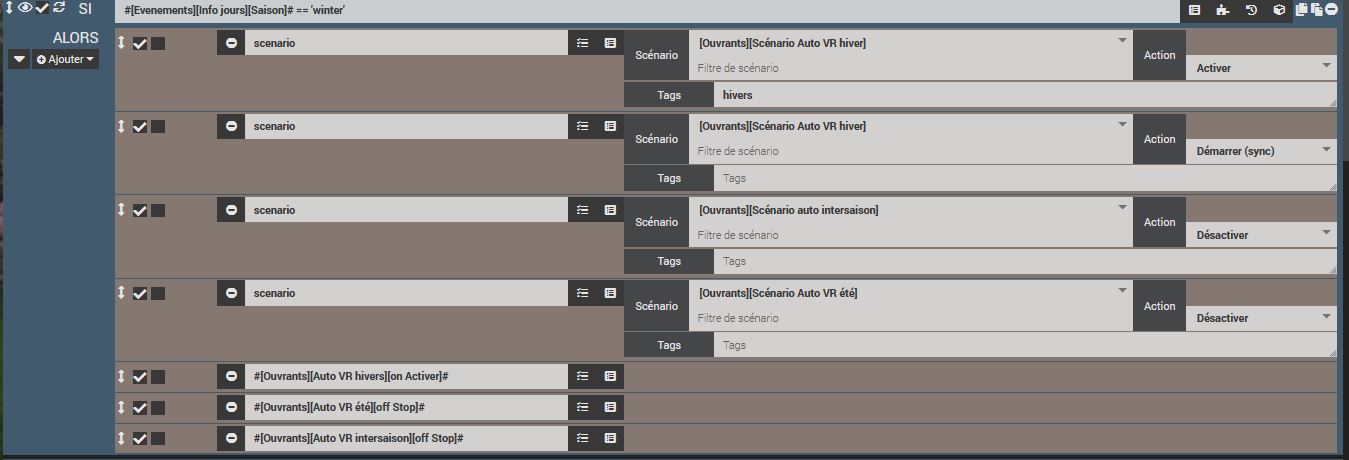Click the caret button left of Ajouter
This screenshot has height=460, width=1349.
[19, 60]
